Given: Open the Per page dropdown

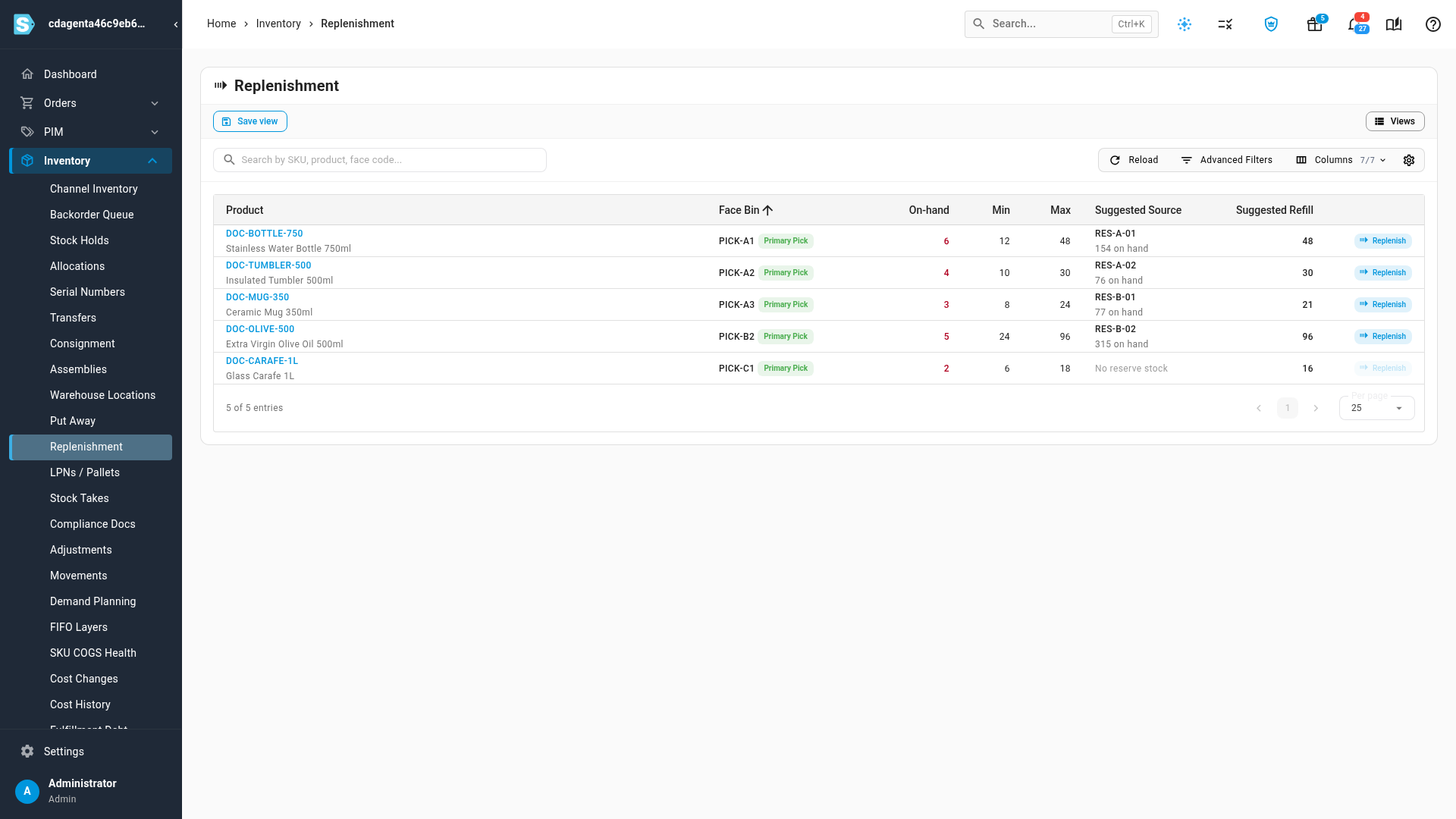Looking at the screenshot, I should tap(1376, 408).
